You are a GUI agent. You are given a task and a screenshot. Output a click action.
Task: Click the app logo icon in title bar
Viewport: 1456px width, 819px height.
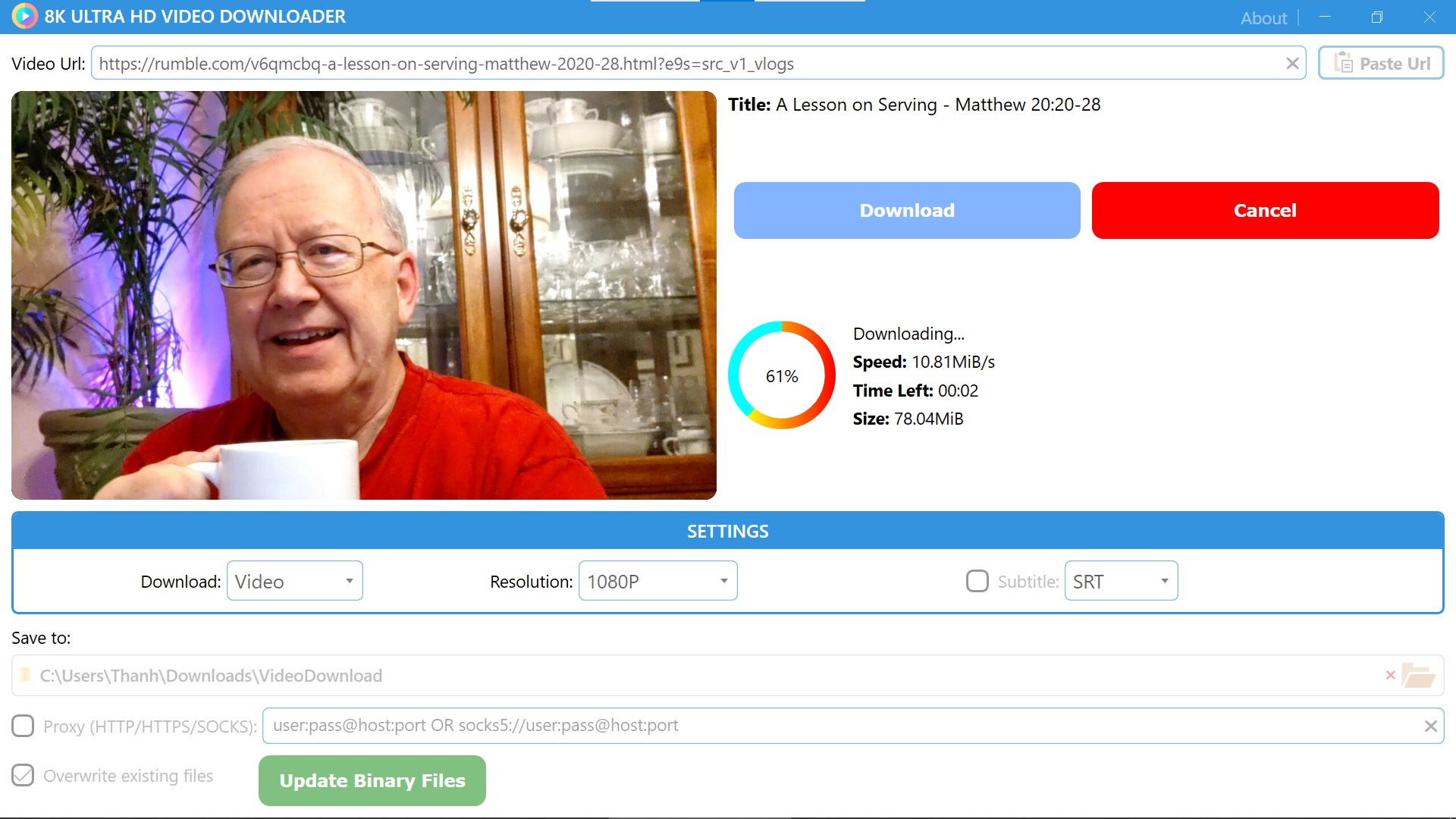click(x=24, y=16)
